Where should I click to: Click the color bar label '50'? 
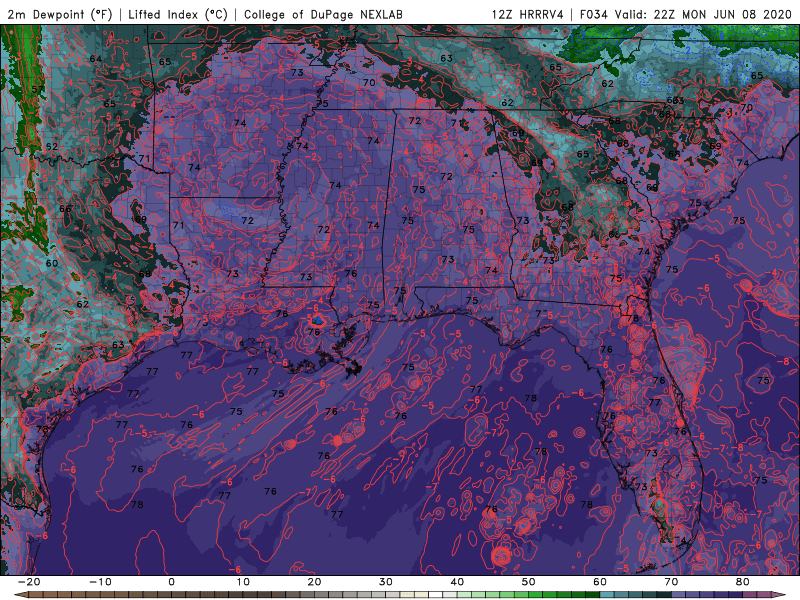click(529, 582)
